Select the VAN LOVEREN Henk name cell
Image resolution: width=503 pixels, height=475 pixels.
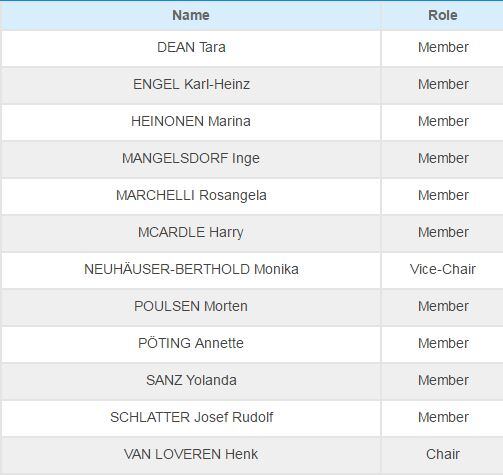[x=191, y=454]
